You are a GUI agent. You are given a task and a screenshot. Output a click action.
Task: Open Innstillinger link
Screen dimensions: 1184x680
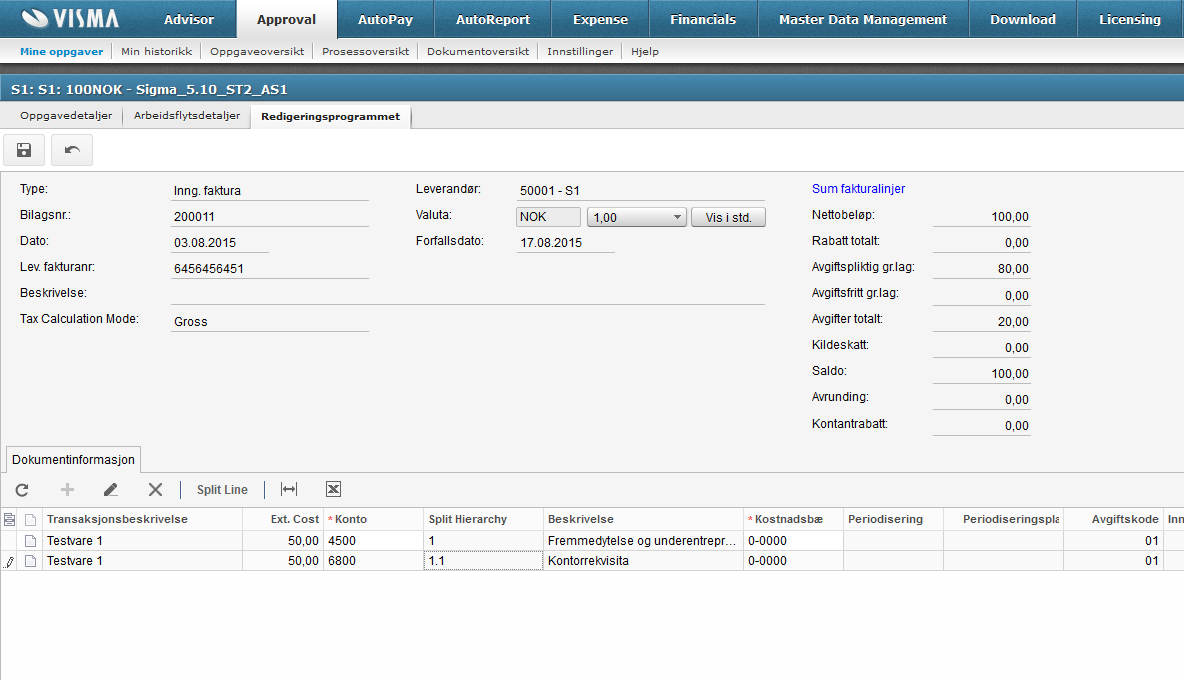point(580,51)
